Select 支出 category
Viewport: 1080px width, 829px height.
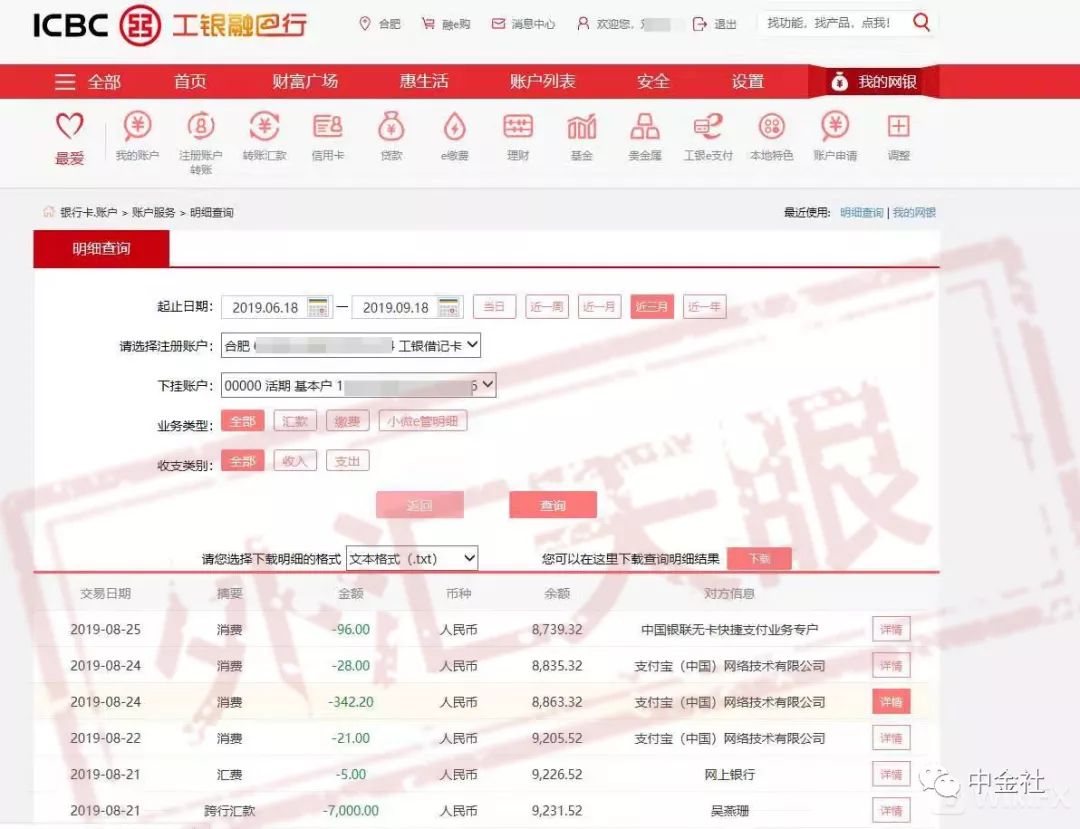pos(347,461)
